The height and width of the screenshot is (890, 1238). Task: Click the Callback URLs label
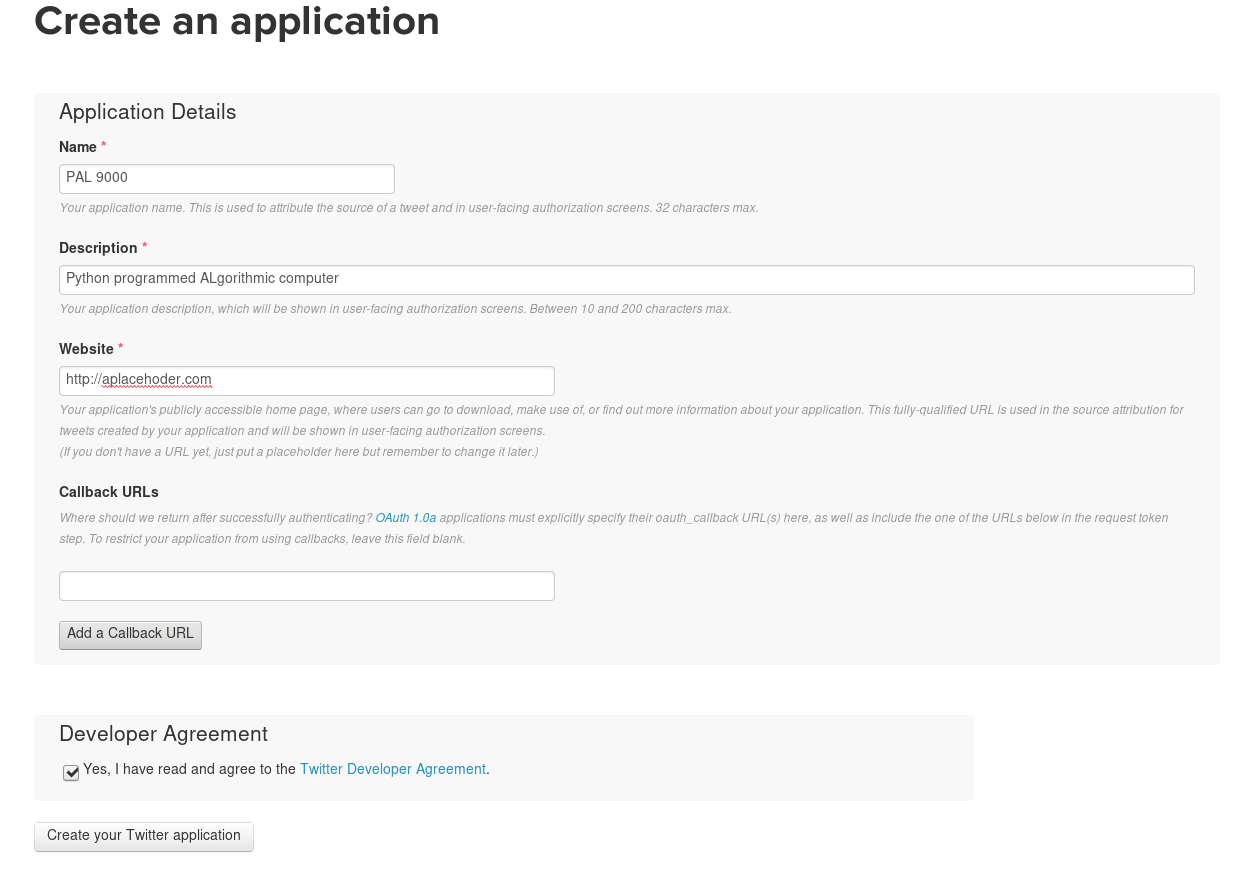click(109, 492)
